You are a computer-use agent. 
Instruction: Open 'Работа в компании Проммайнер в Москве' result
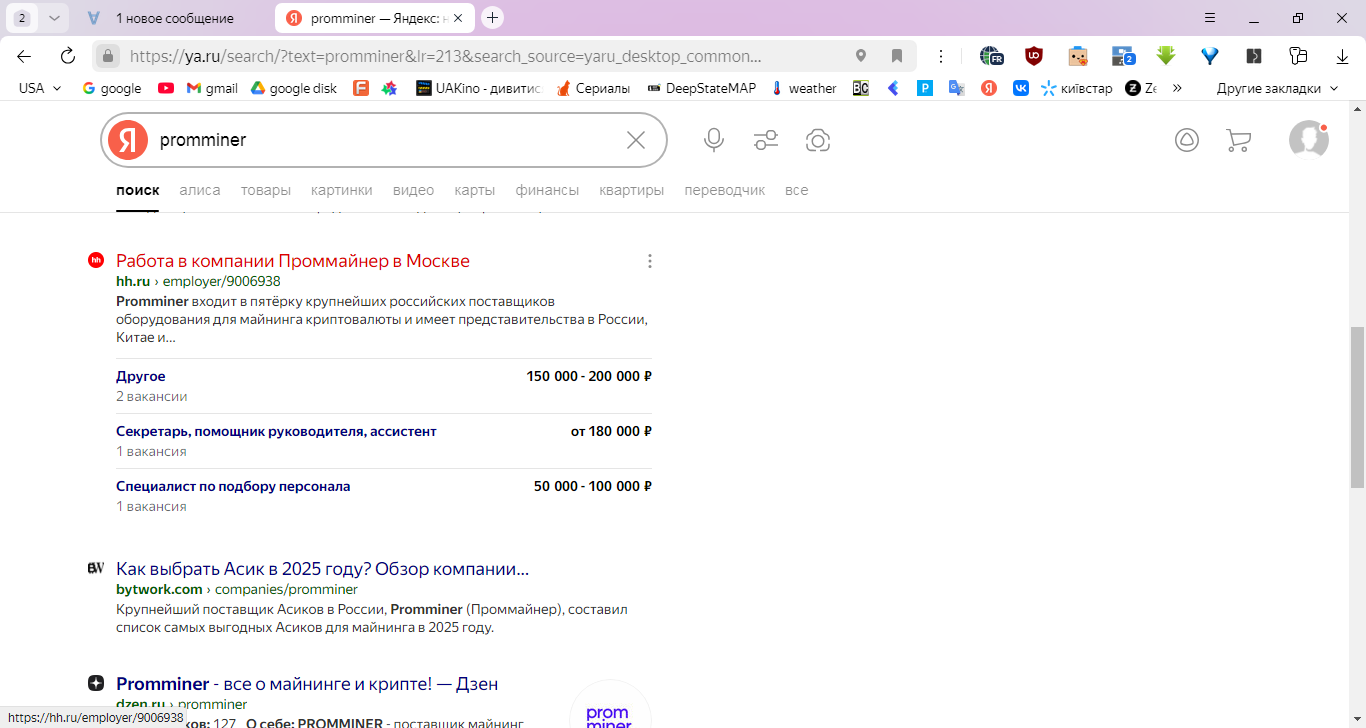[293, 261]
